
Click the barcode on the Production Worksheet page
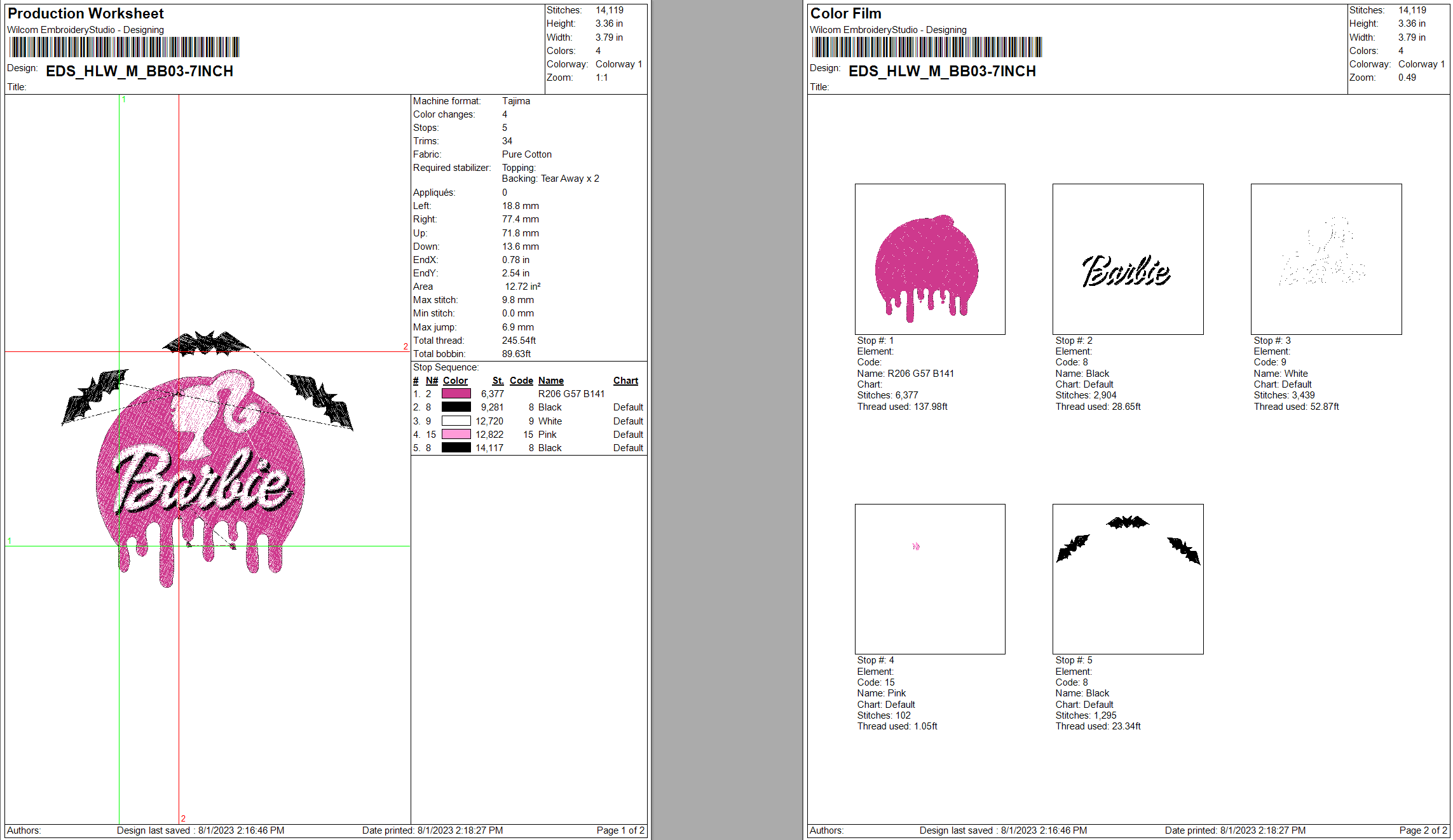click(x=124, y=47)
